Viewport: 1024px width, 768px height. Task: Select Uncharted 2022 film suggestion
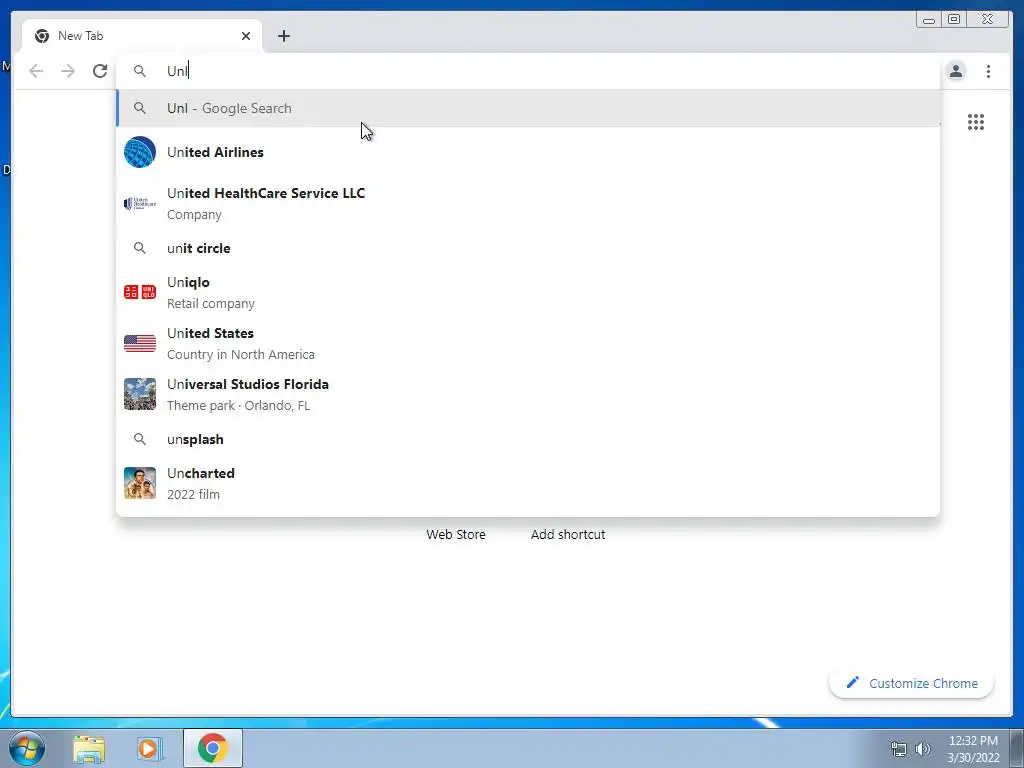click(528, 483)
